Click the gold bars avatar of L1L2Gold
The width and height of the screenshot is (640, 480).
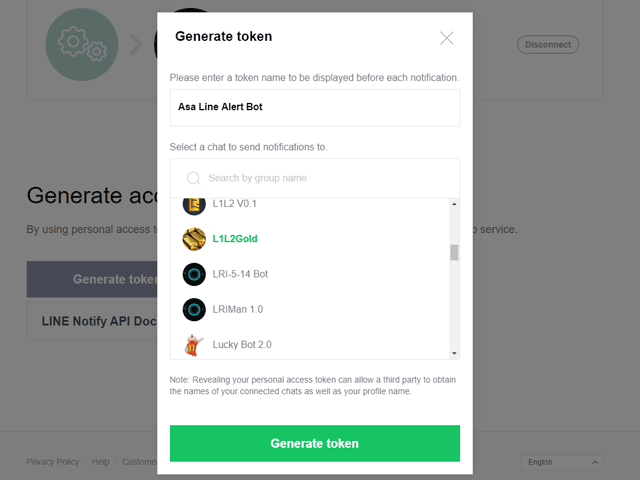(194, 239)
